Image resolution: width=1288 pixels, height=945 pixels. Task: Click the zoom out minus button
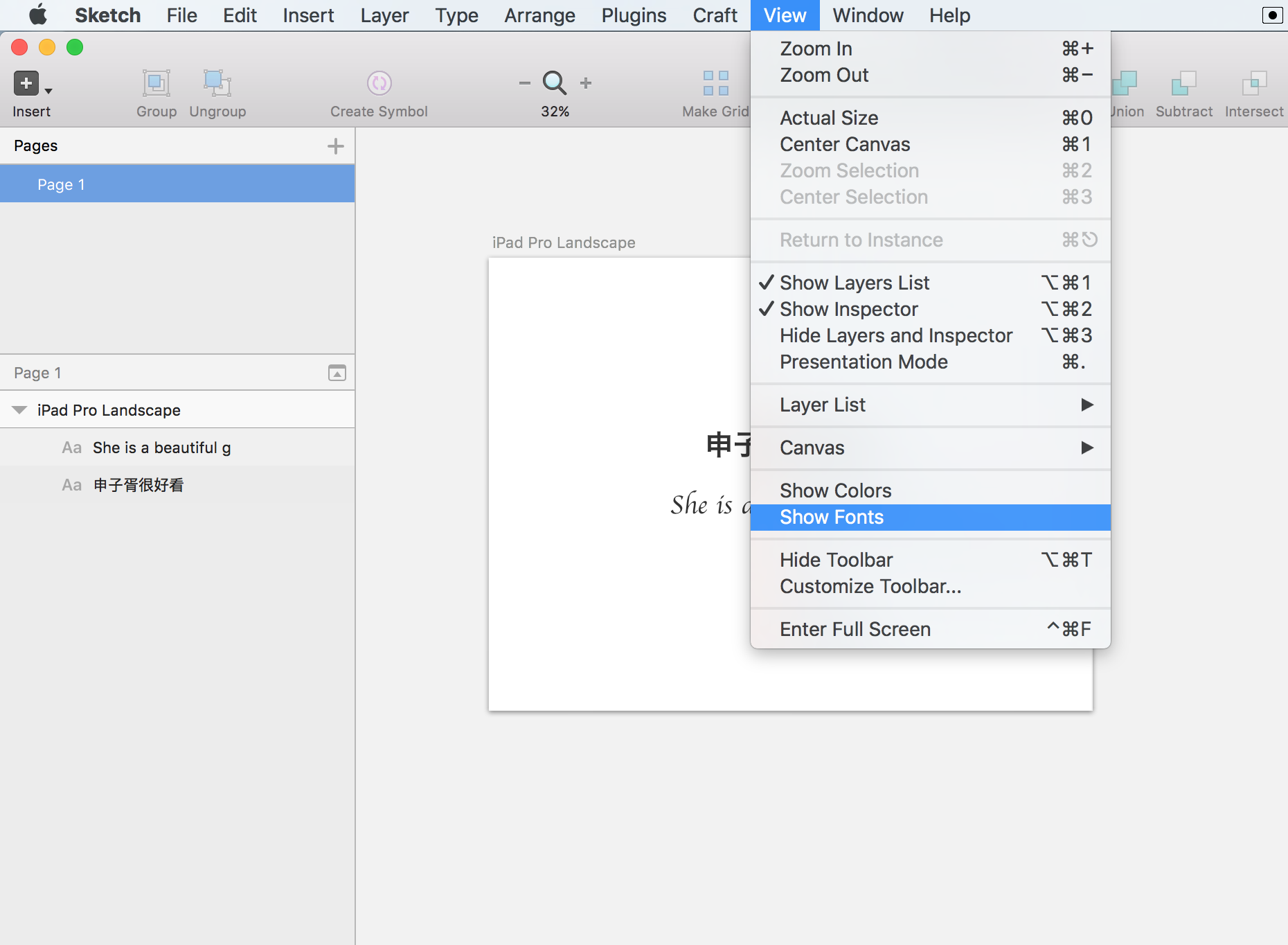(x=525, y=83)
